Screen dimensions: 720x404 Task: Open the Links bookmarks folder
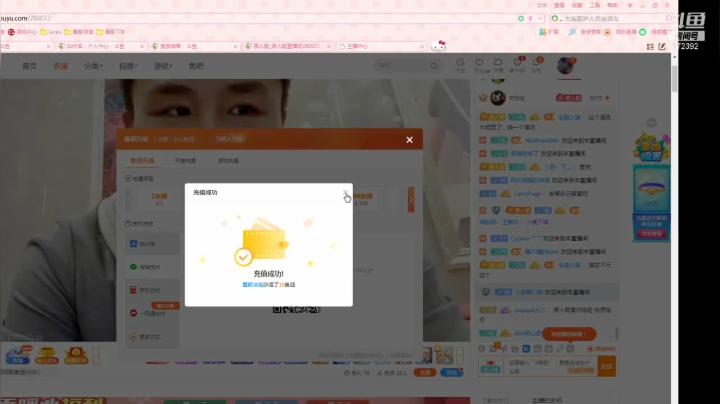[x=51, y=32]
